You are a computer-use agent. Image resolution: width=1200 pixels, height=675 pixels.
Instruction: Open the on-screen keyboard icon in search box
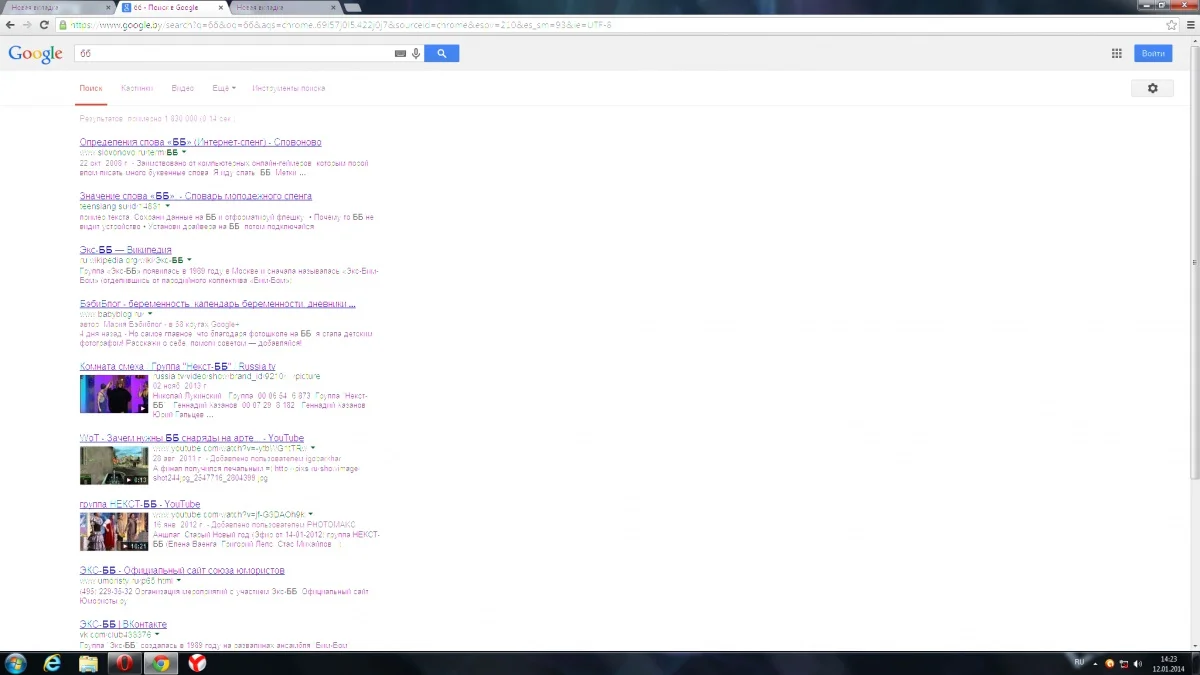[x=401, y=53]
